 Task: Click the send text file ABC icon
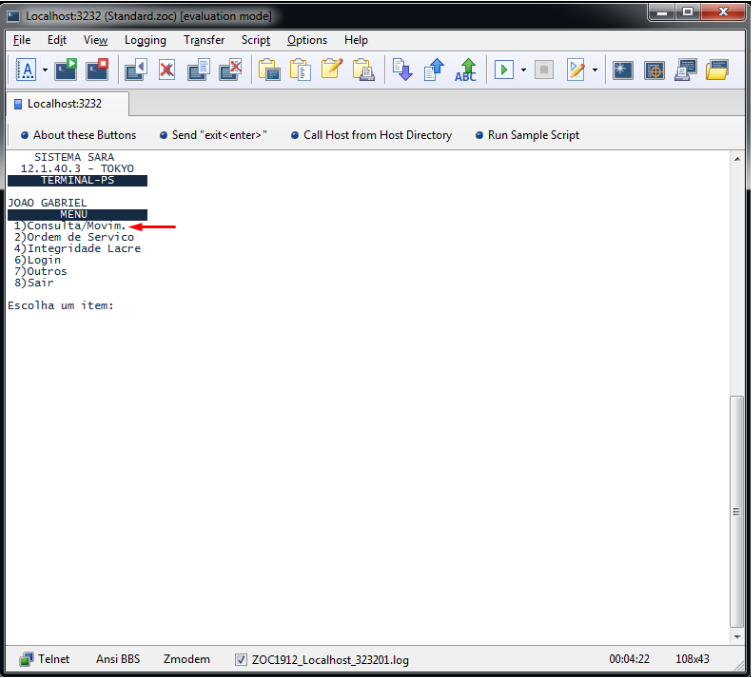466,70
